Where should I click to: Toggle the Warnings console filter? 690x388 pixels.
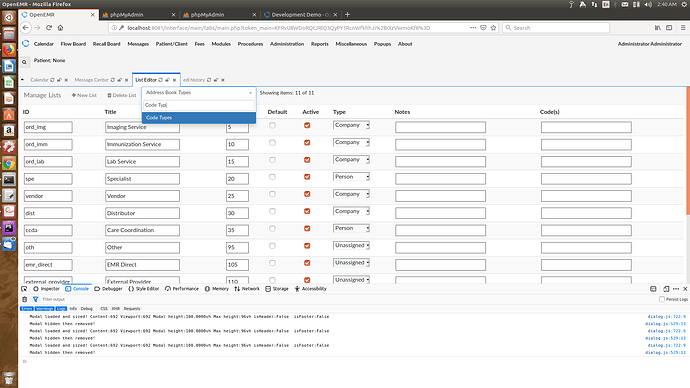point(44,309)
